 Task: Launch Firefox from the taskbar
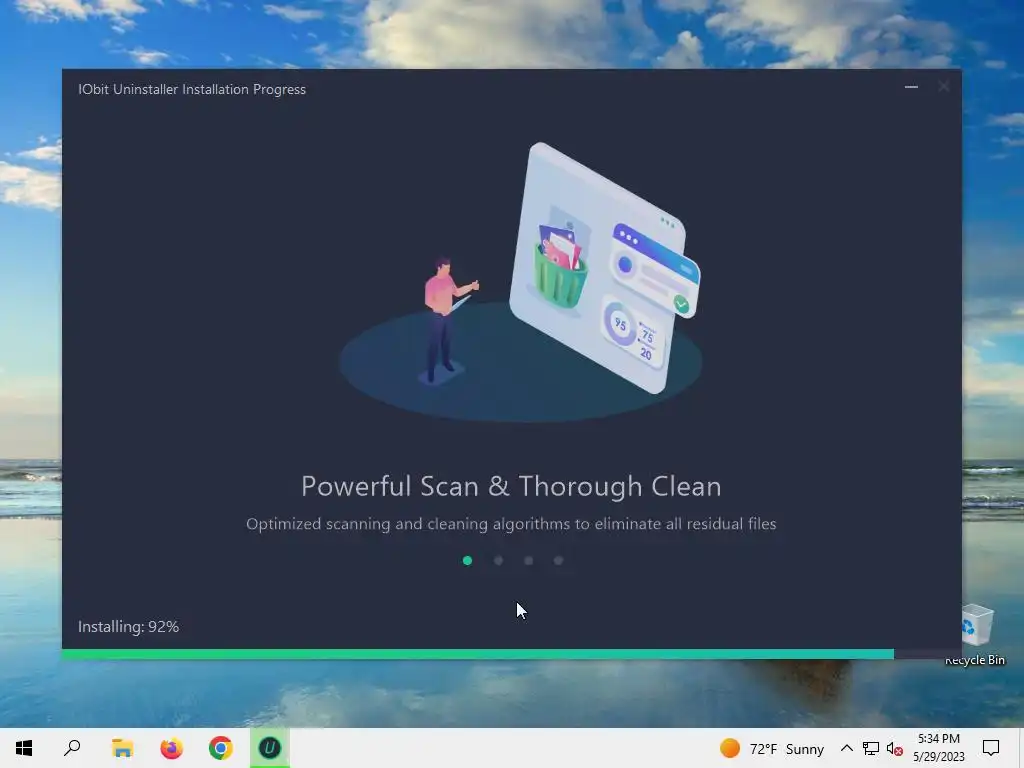[x=172, y=748]
